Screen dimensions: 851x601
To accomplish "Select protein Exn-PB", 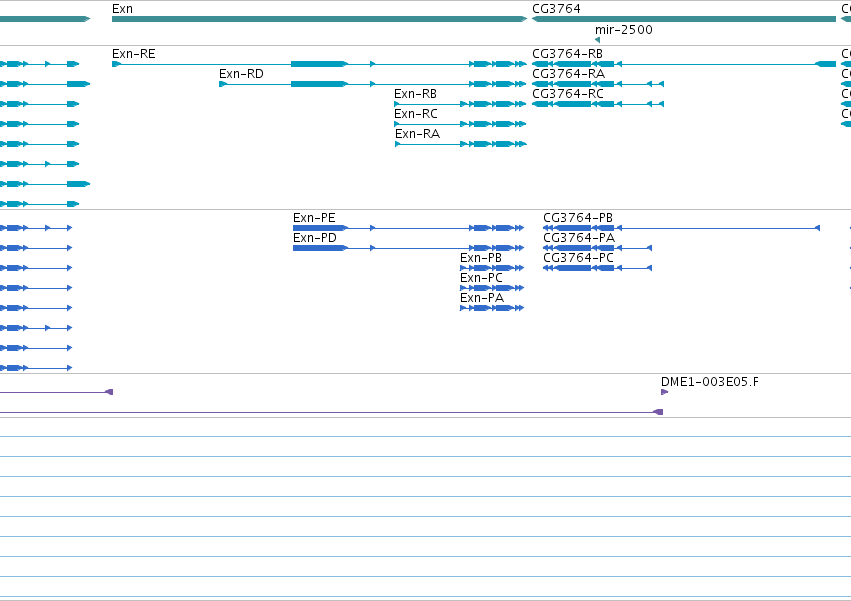I will (492, 268).
